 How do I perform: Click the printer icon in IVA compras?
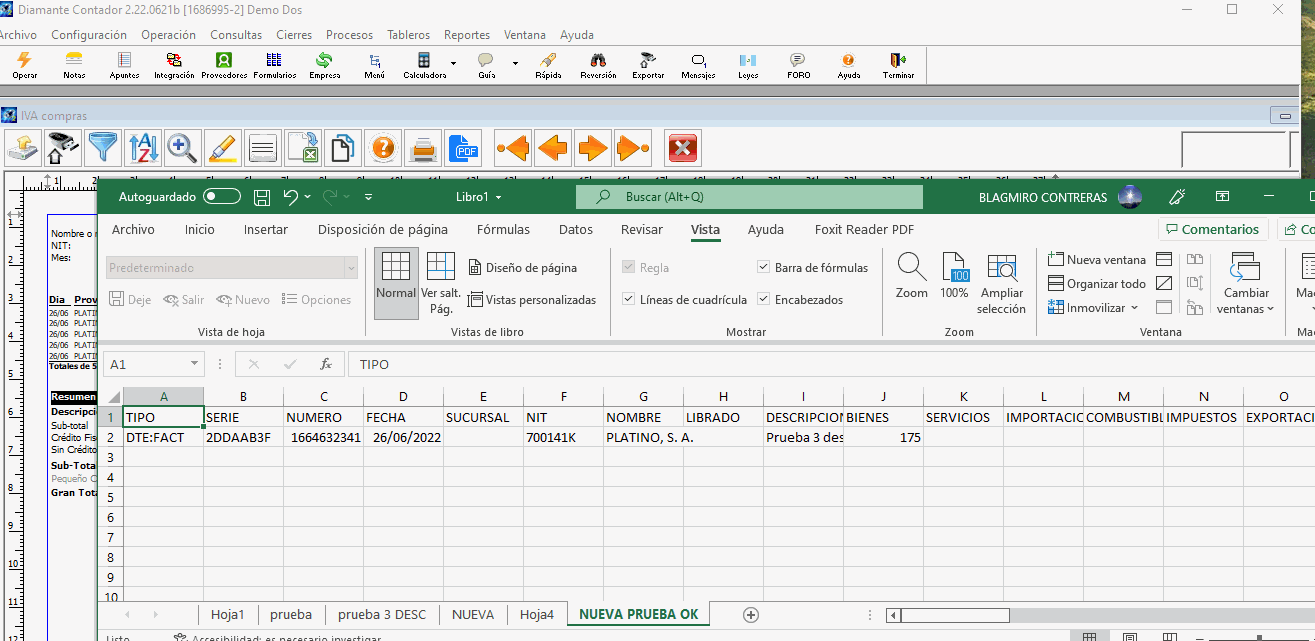pyautogui.click(x=422, y=148)
